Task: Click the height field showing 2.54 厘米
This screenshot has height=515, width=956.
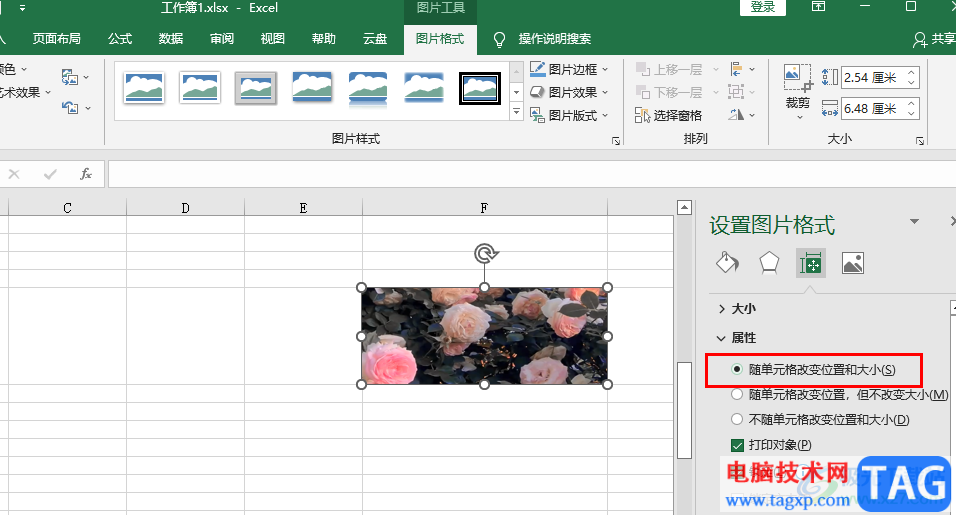Action: 872,77
